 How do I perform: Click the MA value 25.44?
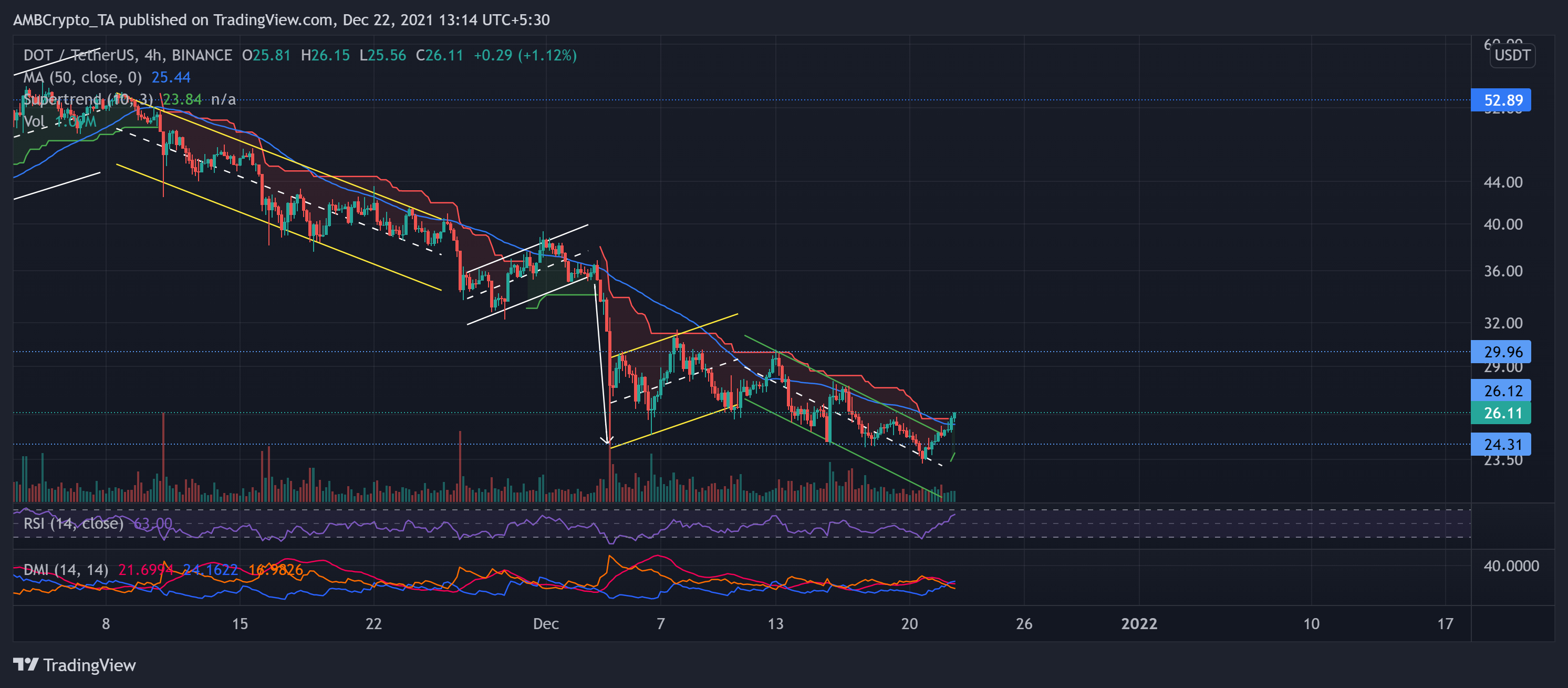click(171, 77)
